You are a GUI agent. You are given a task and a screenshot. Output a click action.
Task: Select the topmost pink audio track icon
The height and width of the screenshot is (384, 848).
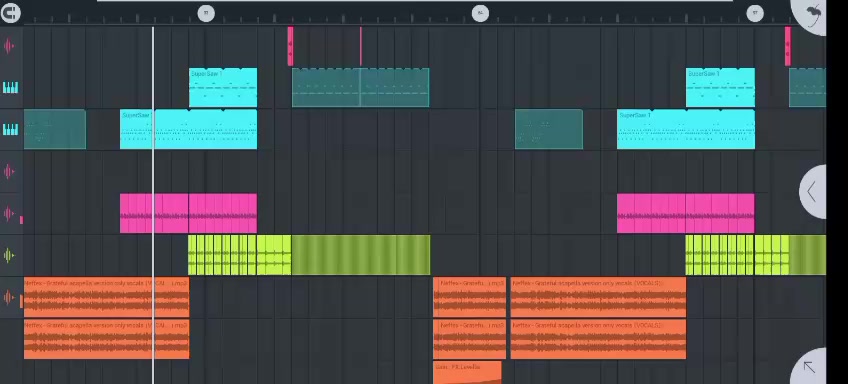coord(10,46)
